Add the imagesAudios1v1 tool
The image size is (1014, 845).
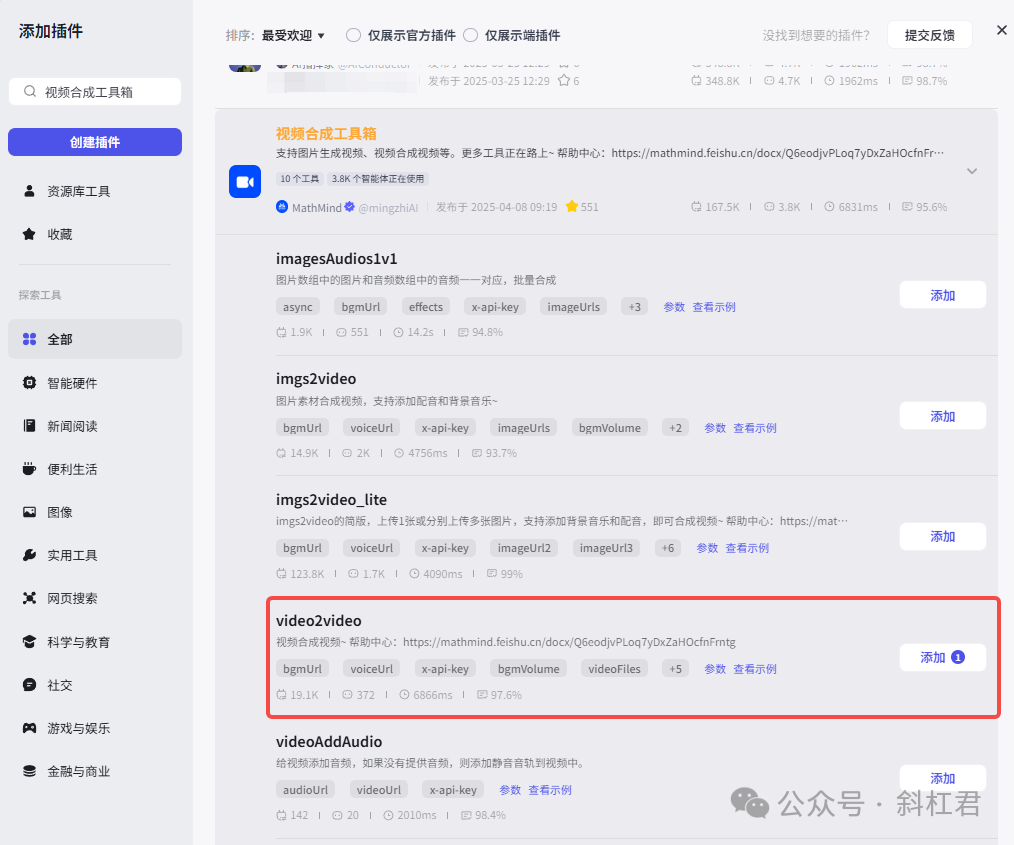tap(942, 295)
